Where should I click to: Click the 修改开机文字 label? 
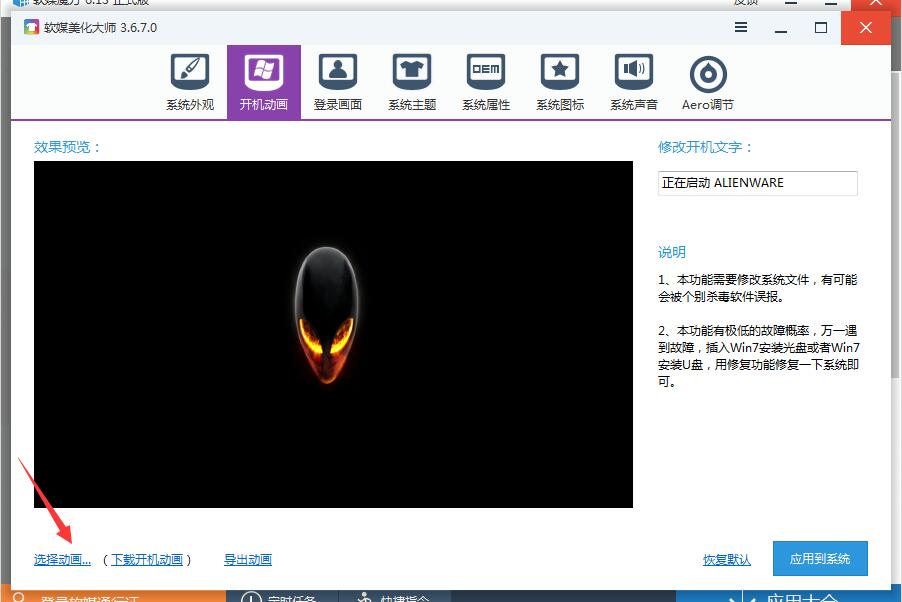[705, 147]
